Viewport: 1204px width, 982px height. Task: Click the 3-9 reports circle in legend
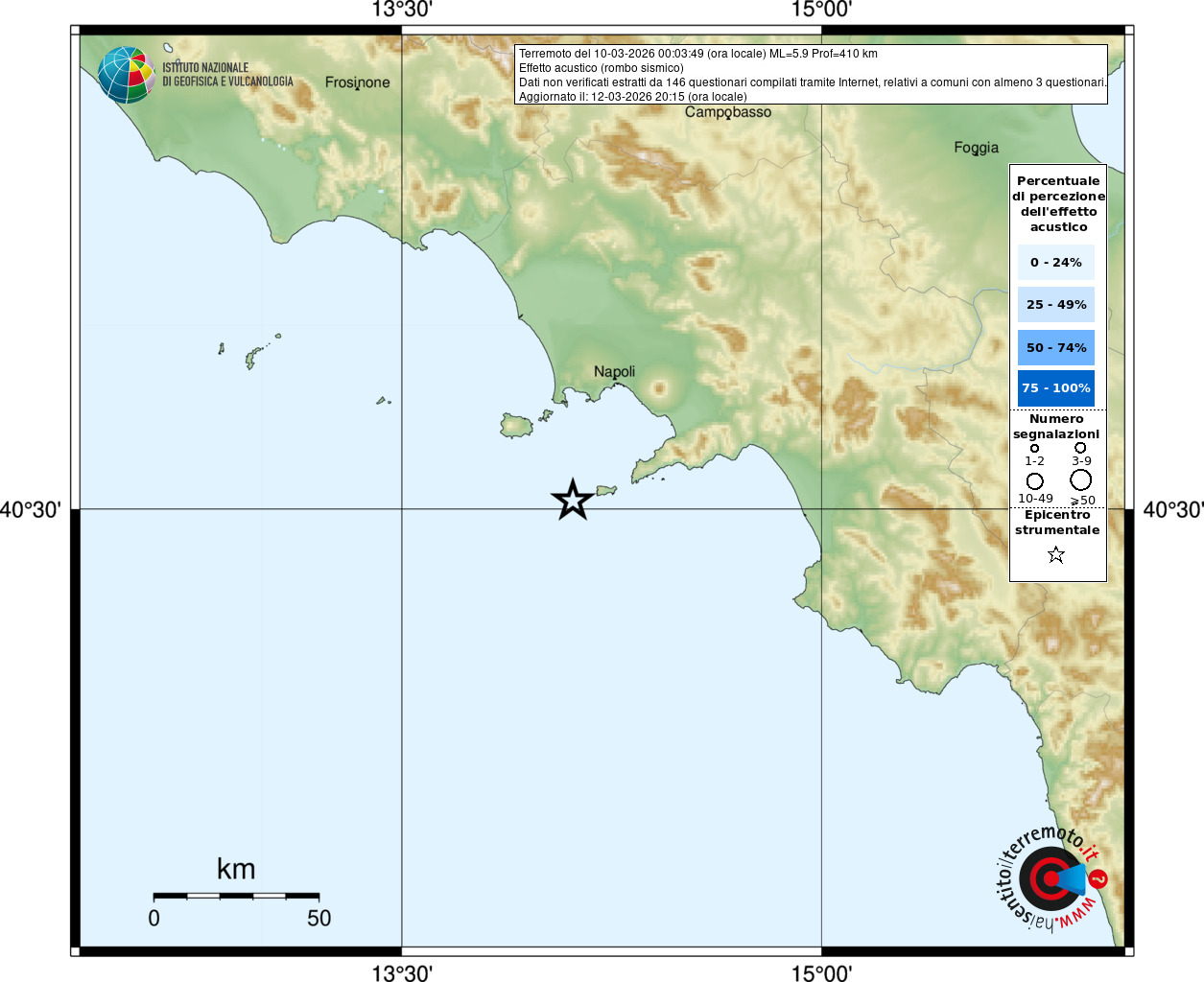1080,447
